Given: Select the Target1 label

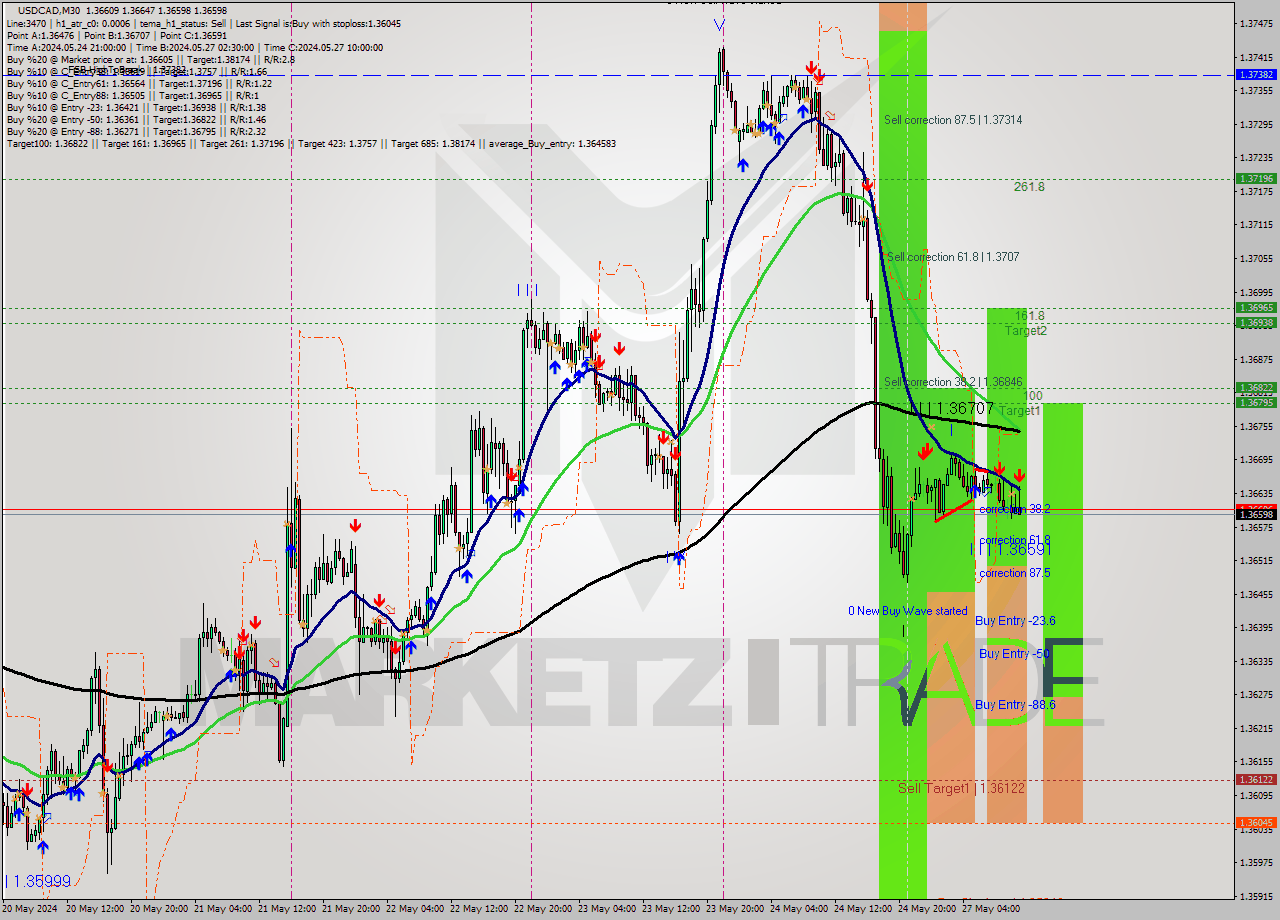Looking at the screenshot, I should 1020,411.
